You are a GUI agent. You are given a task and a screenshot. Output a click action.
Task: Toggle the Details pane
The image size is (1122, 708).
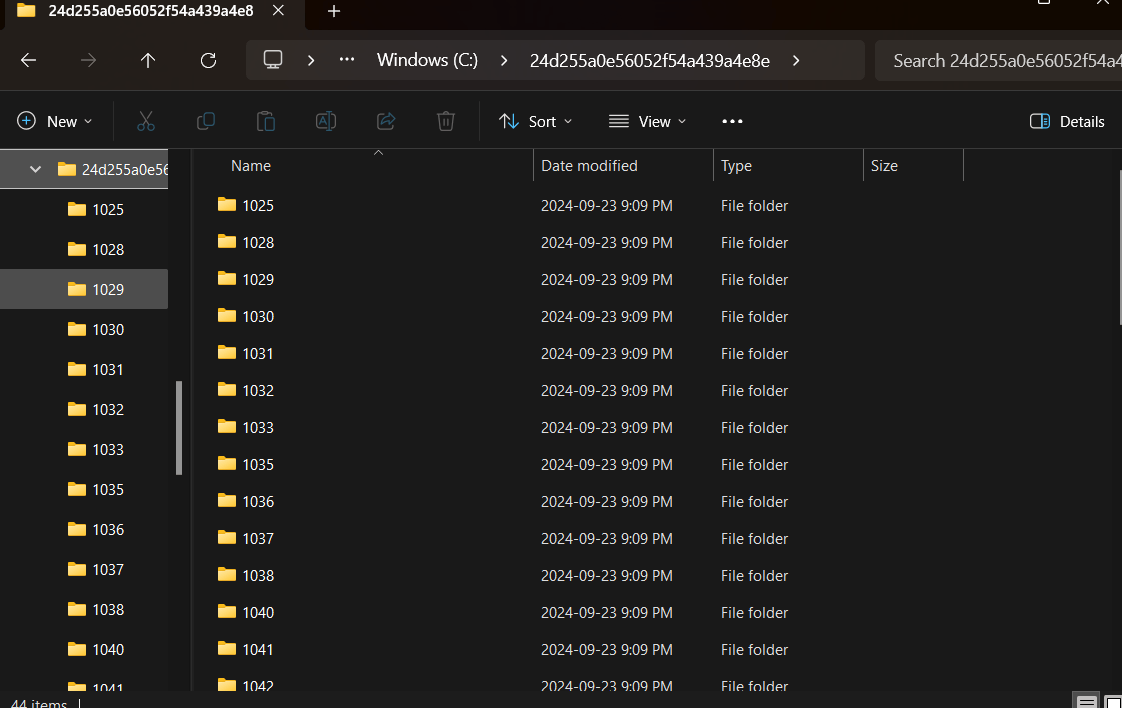[x=1067, y=122]
